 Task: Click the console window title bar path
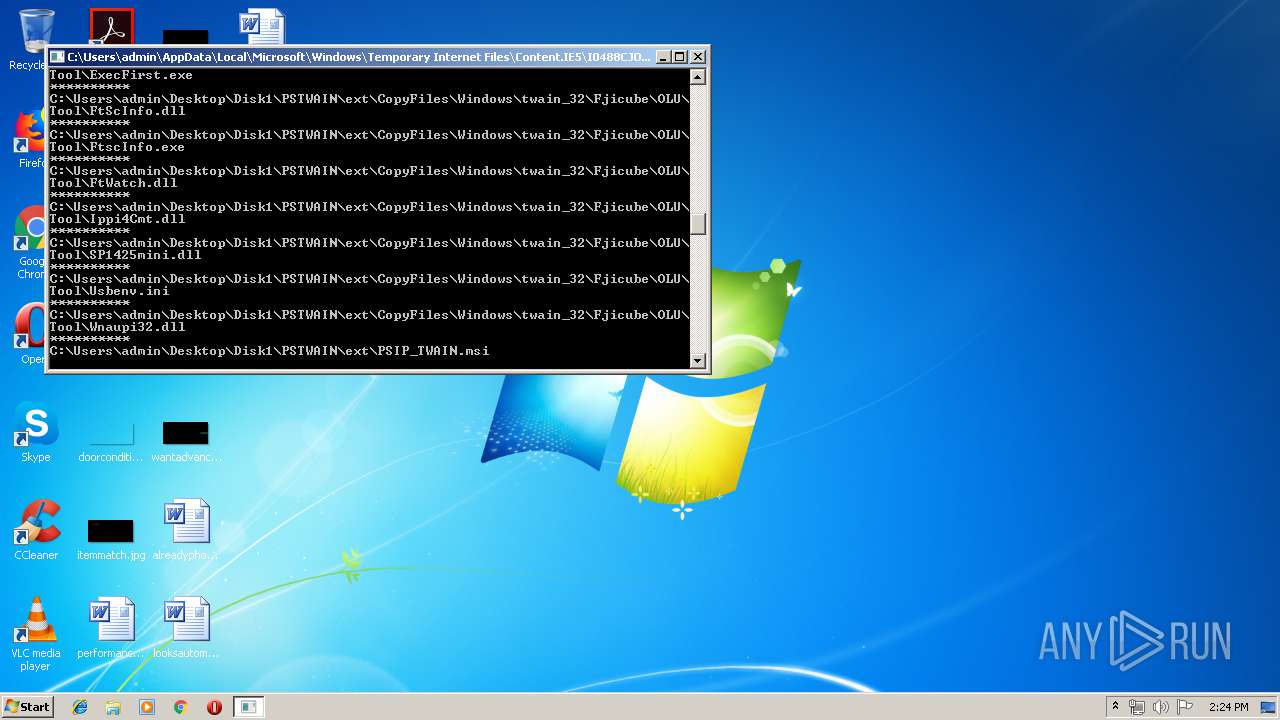[x=359, y=57]
